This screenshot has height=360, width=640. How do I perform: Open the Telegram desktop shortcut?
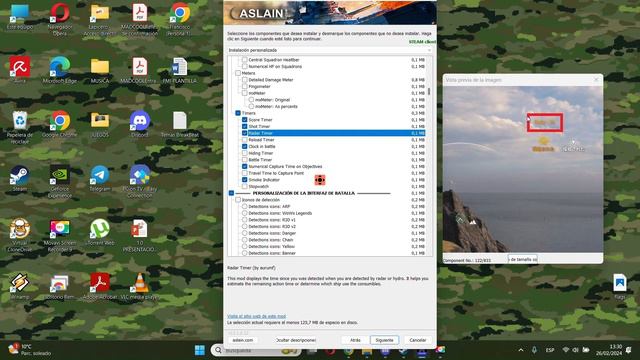(x=100, y=178)
